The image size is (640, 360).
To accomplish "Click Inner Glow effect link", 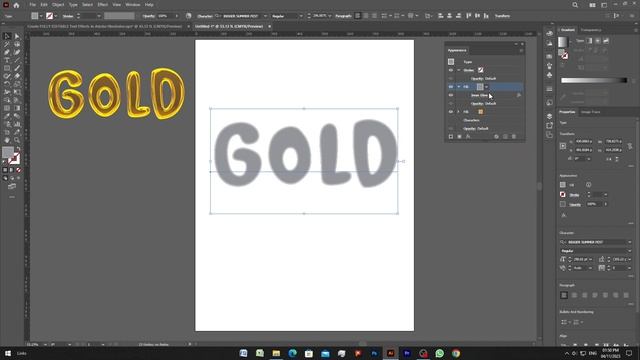I will click(479, 95).
